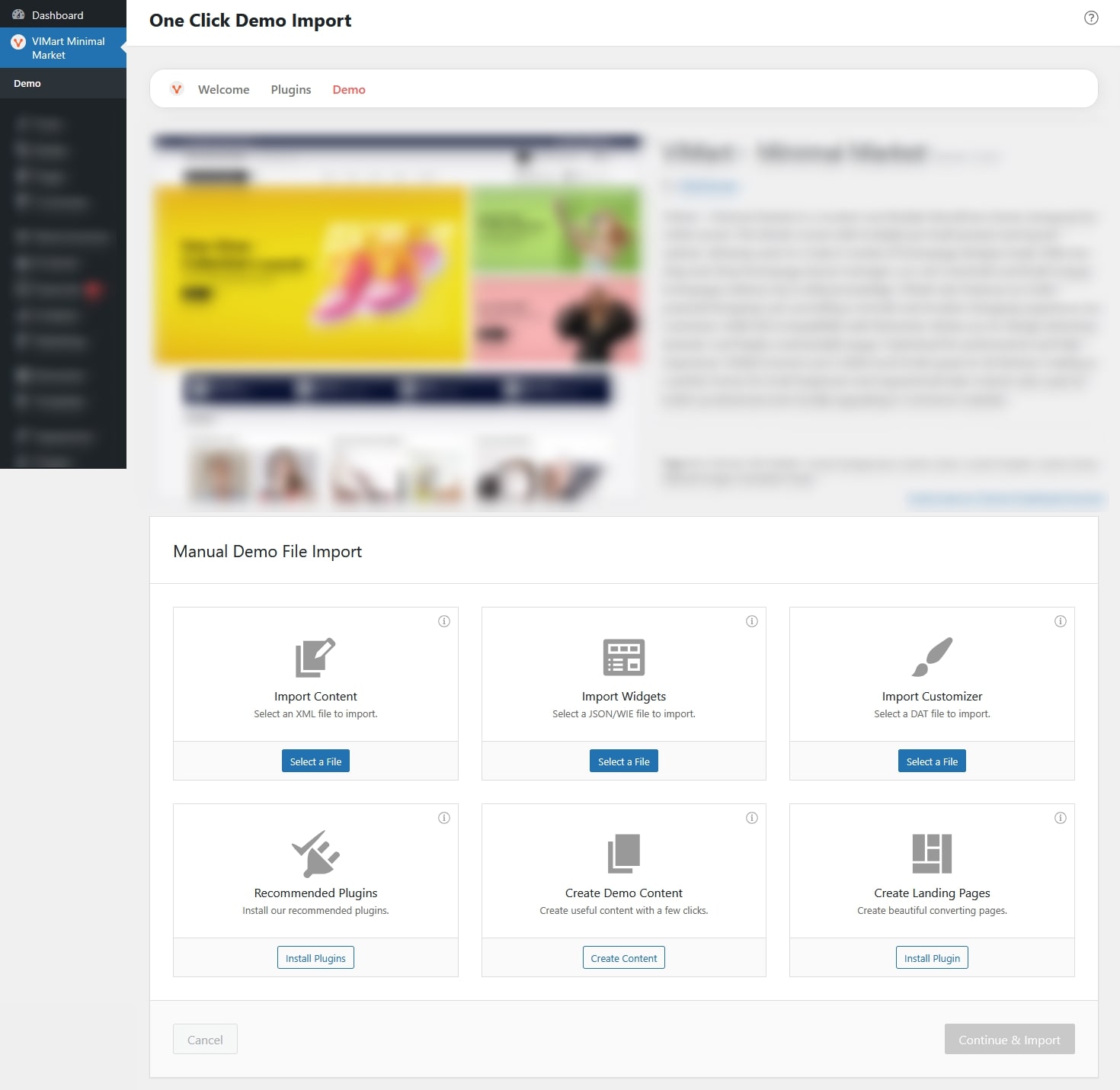
Task: Select a File for Import Widgets
Action: pyautogui.click(x=623, y=761)
